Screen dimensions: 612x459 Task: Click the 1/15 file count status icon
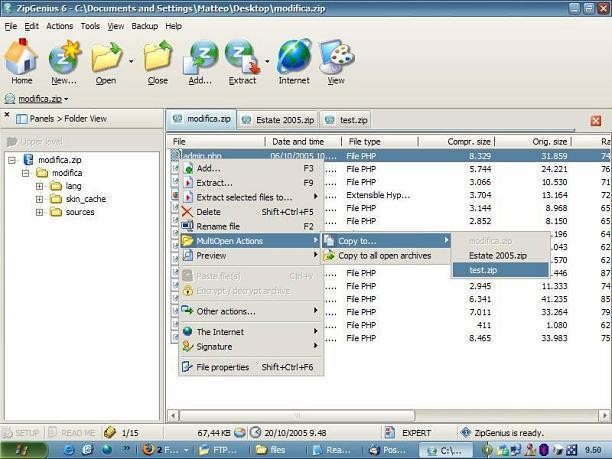pos(110,432)
